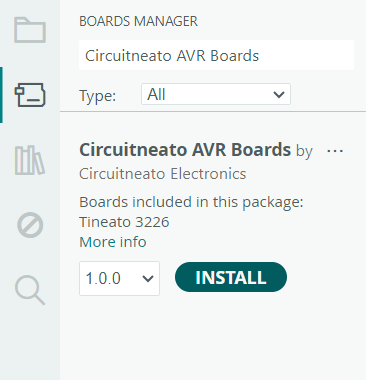Select the Circuitneato AVR Boards package title

(185, 150)
